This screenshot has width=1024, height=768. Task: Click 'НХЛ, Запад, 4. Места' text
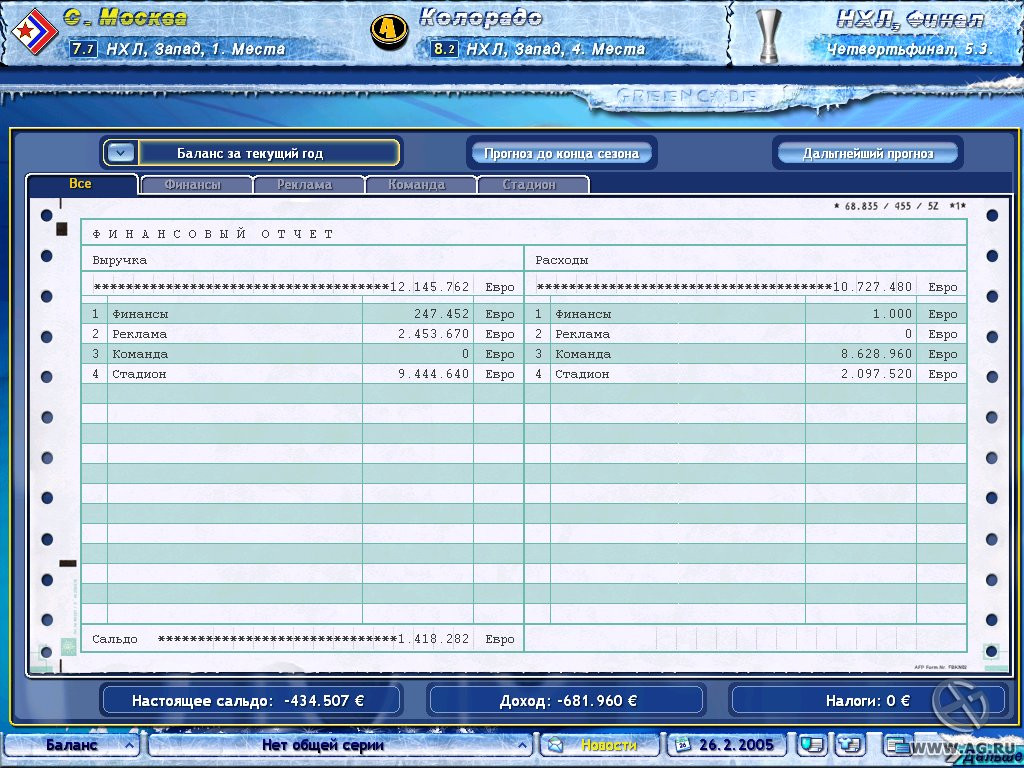[556, 48]
